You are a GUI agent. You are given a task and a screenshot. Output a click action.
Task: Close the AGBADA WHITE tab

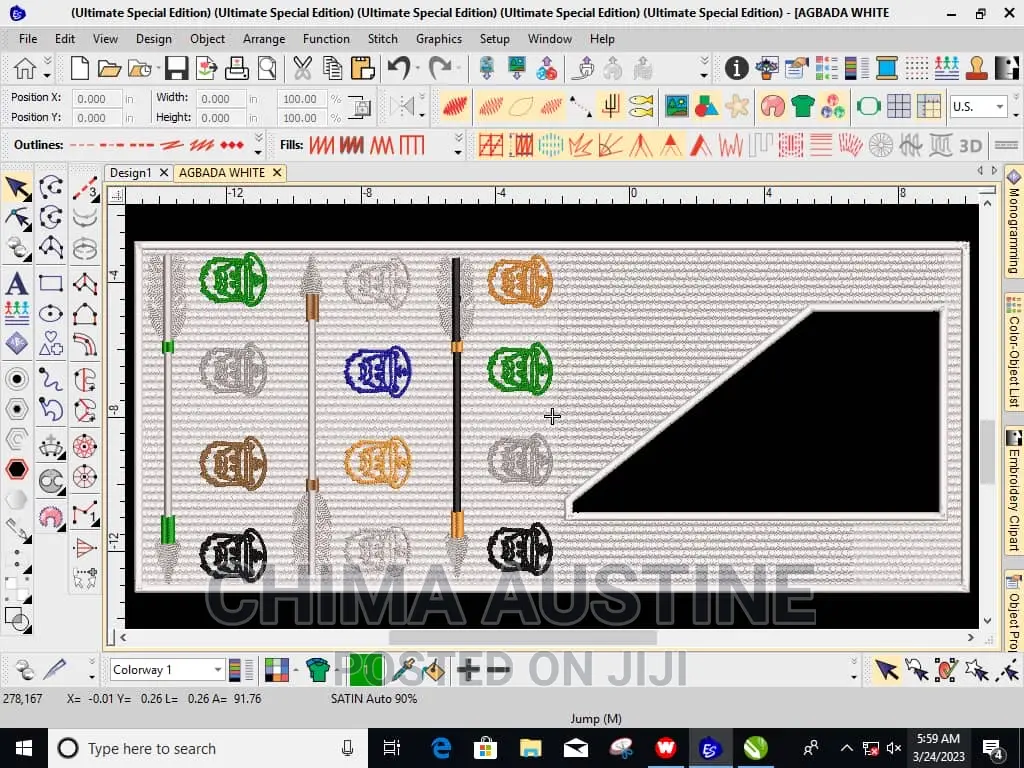coord(277,172)
